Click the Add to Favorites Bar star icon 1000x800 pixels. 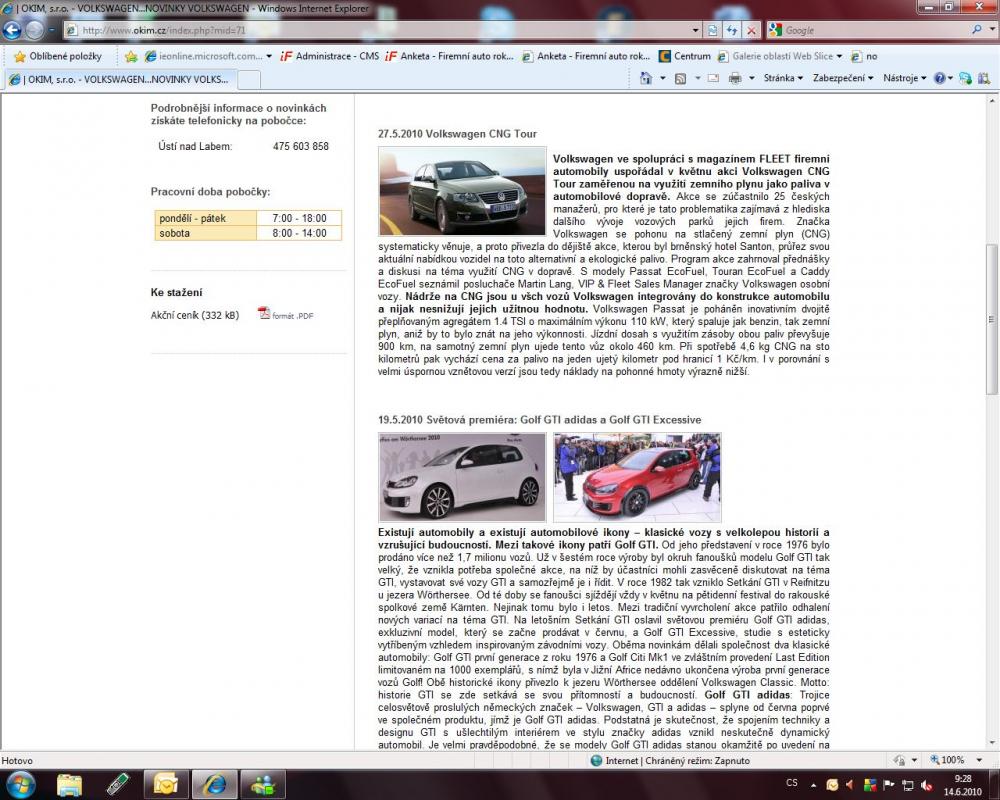click(131, 56)
